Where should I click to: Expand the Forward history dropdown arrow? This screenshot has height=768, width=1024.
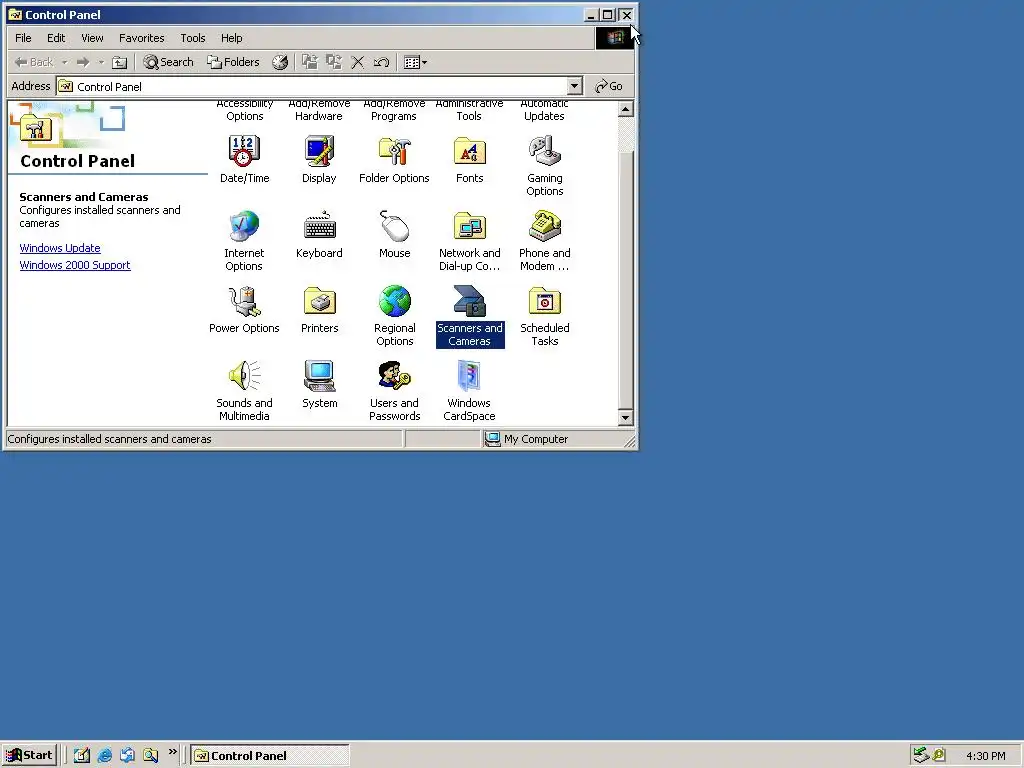point(101,62)
